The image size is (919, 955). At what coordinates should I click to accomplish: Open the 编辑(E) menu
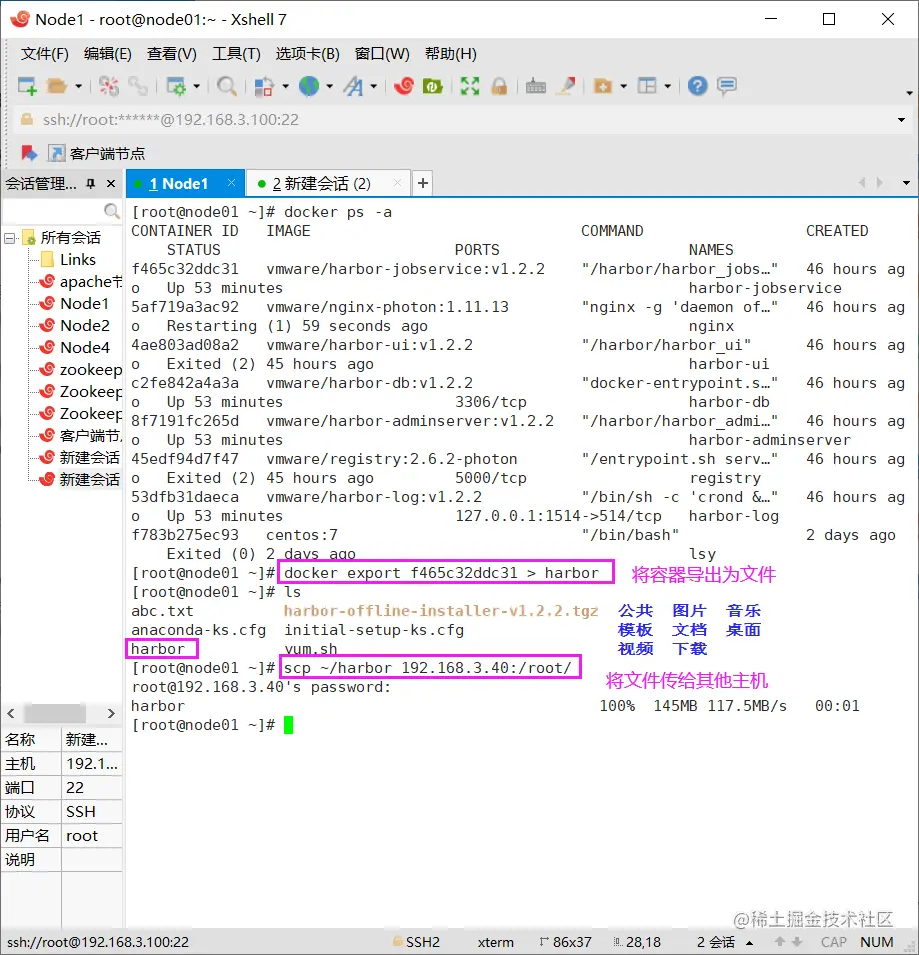pos(108,54)
